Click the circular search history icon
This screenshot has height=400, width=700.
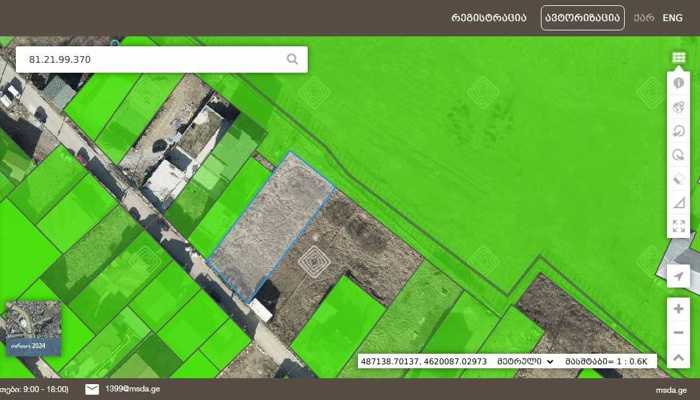pyautogui.click(x=679, y=155)
